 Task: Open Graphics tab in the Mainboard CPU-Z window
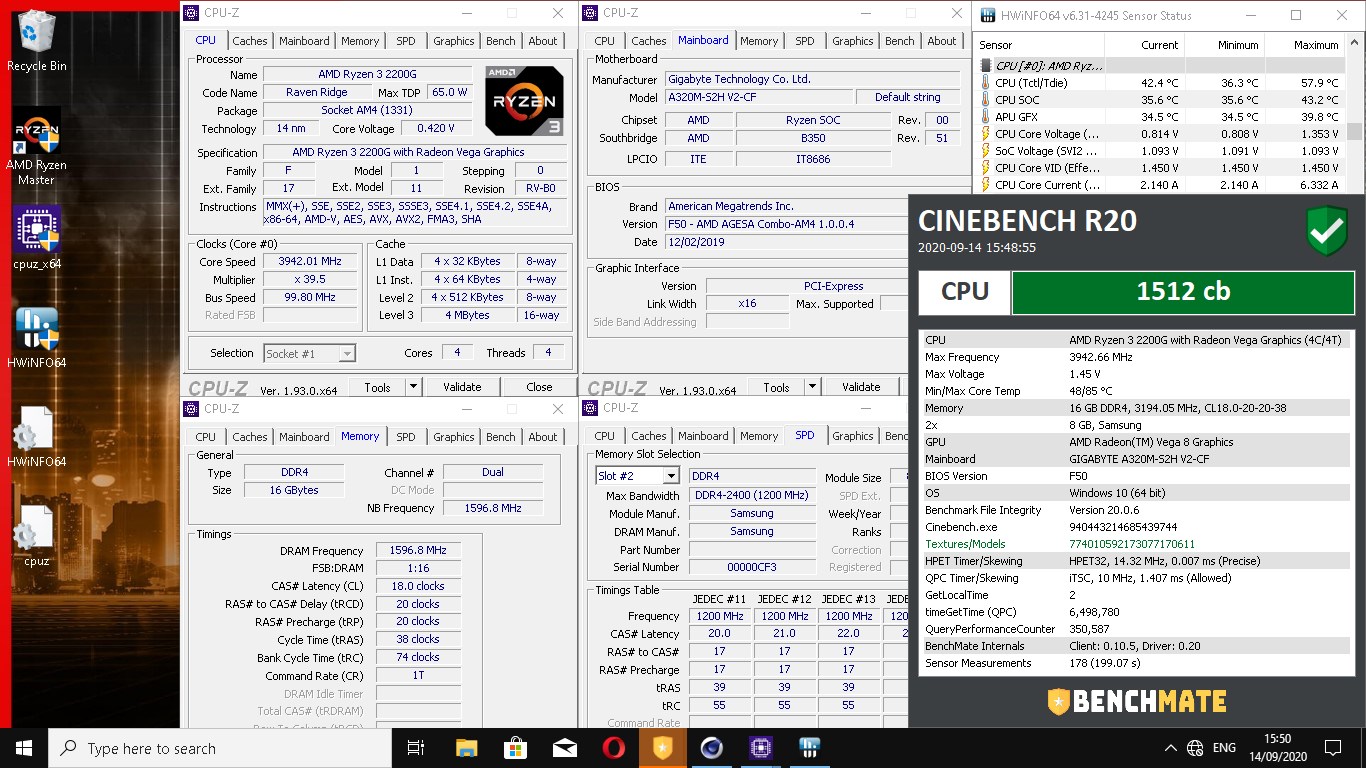pos(852,41)
